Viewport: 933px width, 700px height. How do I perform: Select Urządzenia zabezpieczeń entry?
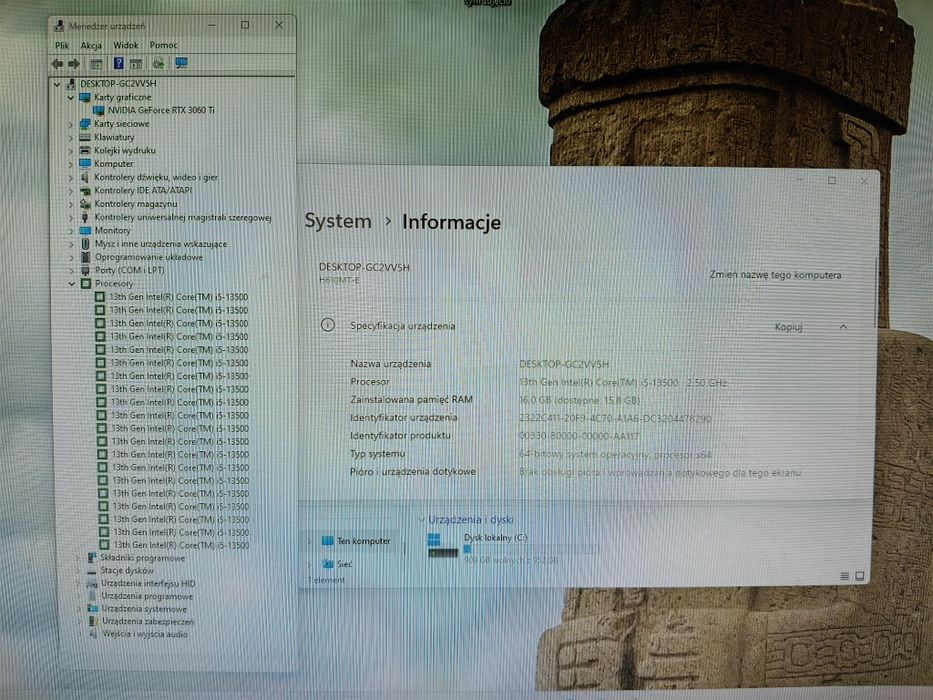(x=148, y=621)
